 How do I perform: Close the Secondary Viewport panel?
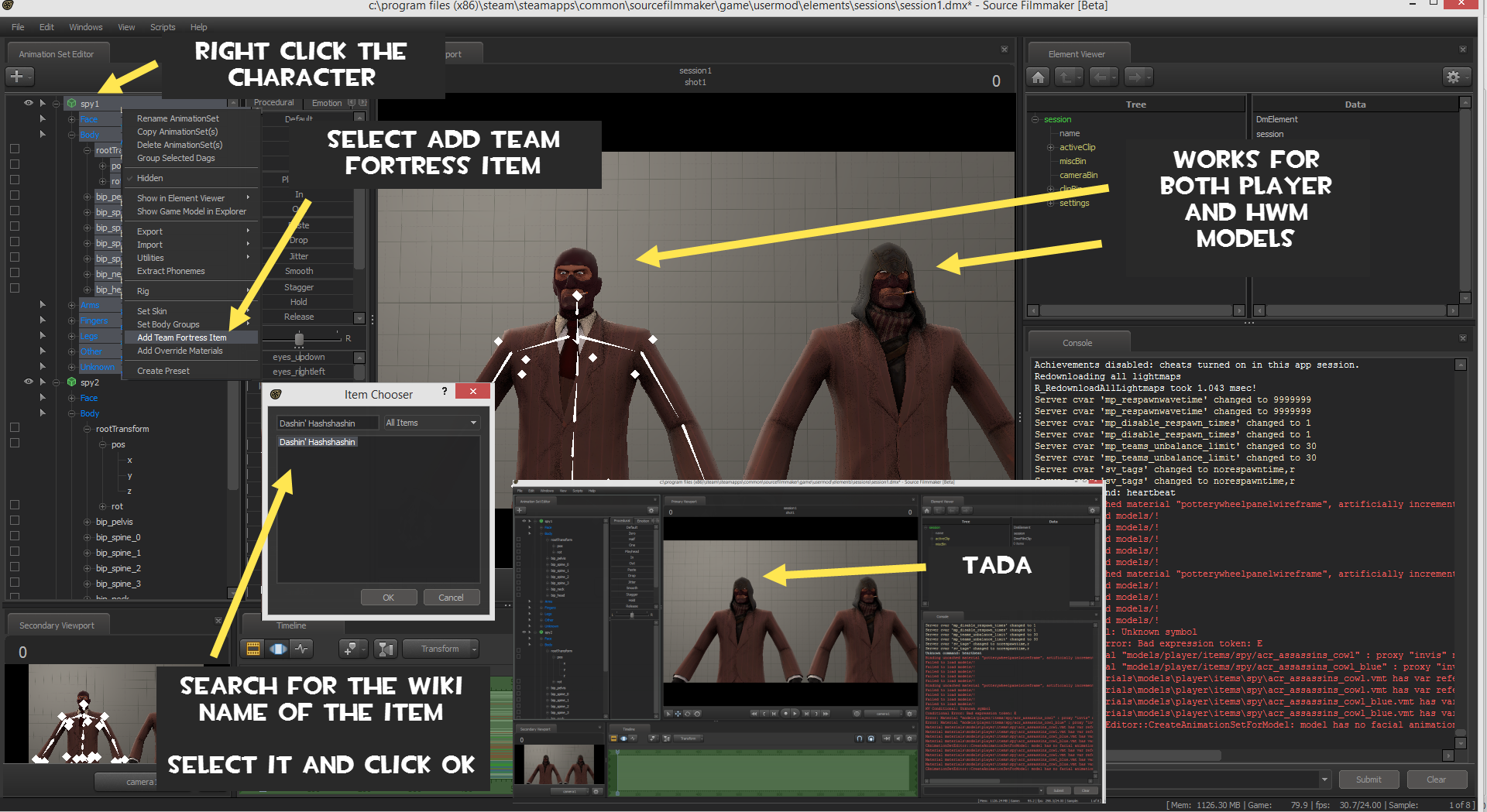[218, 621]
